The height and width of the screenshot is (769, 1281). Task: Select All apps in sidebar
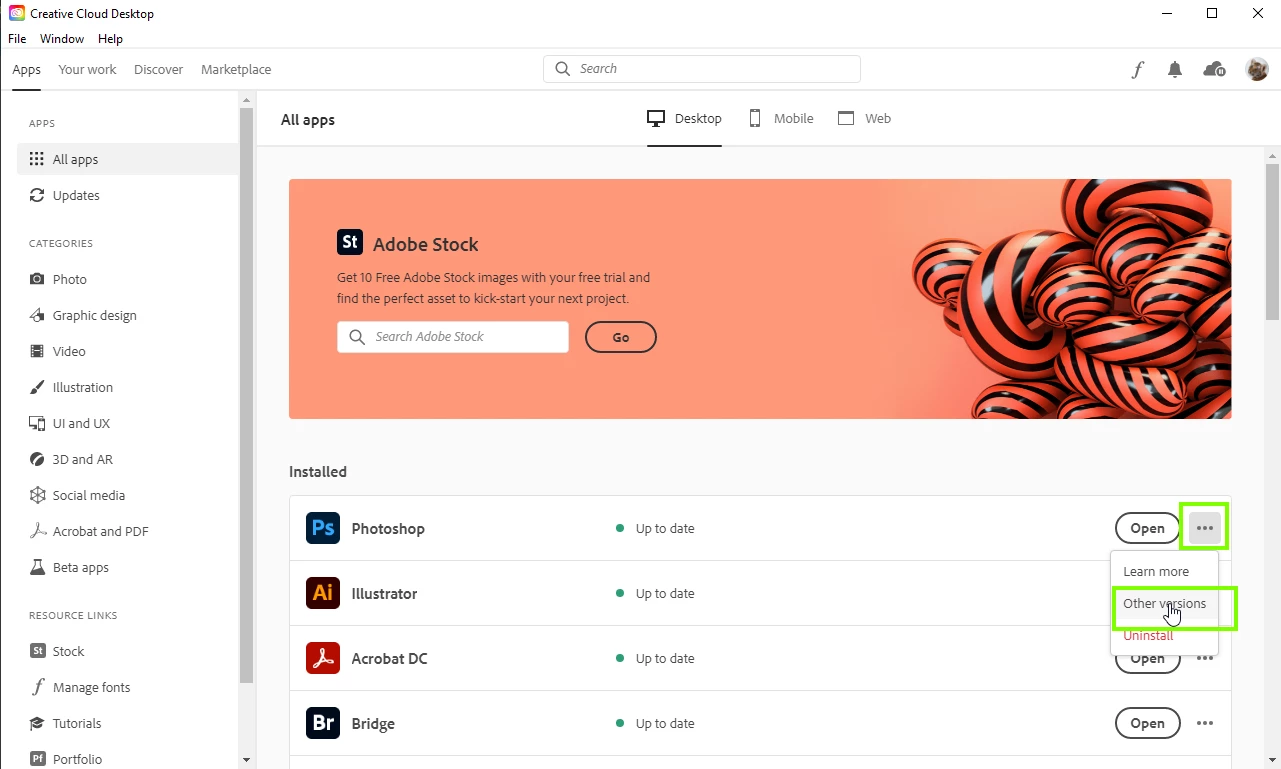pos(128,159)
